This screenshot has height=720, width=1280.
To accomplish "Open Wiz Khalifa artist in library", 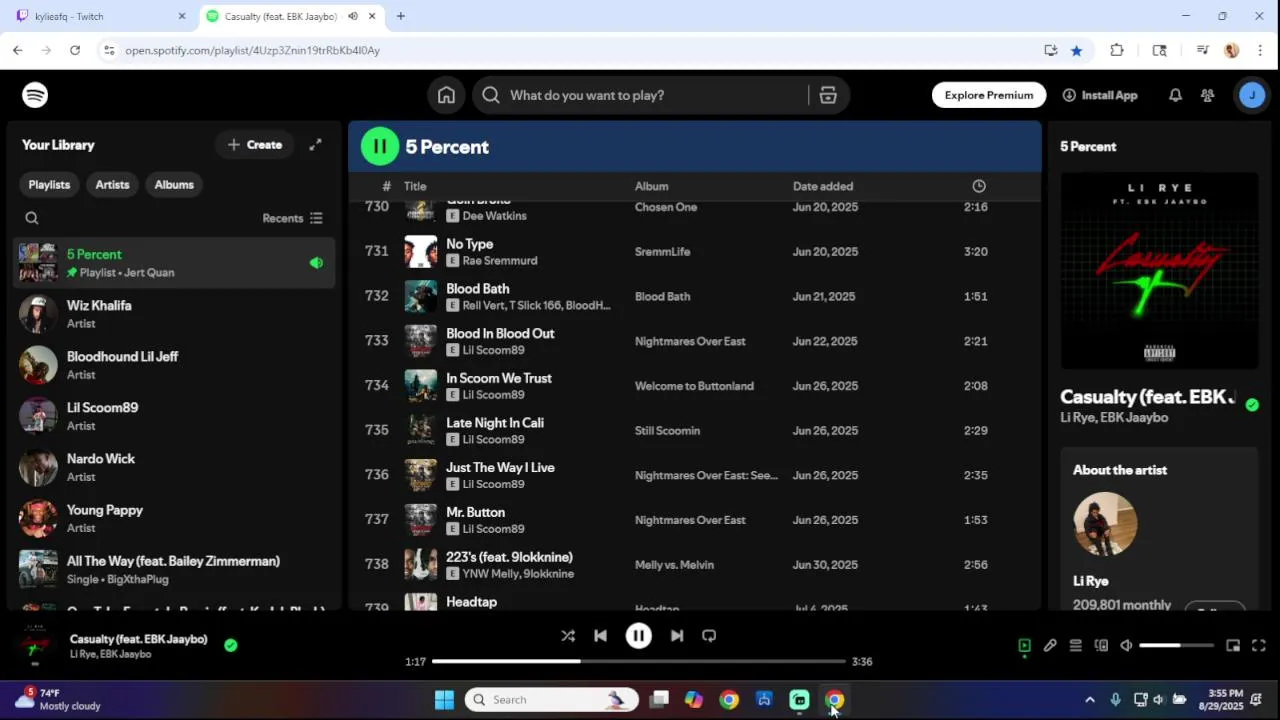I will coord(174,314).
